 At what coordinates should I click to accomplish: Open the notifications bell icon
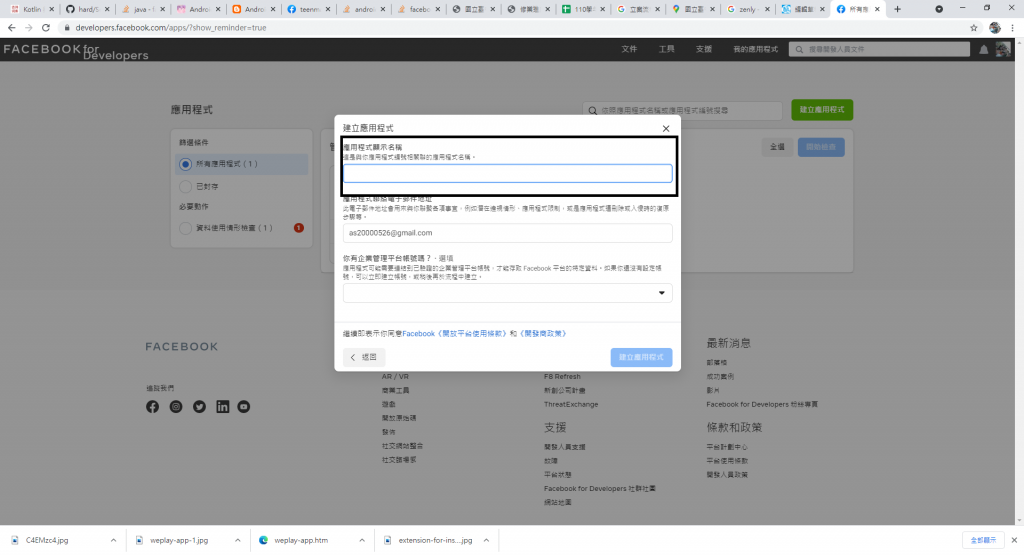(984, 50)
